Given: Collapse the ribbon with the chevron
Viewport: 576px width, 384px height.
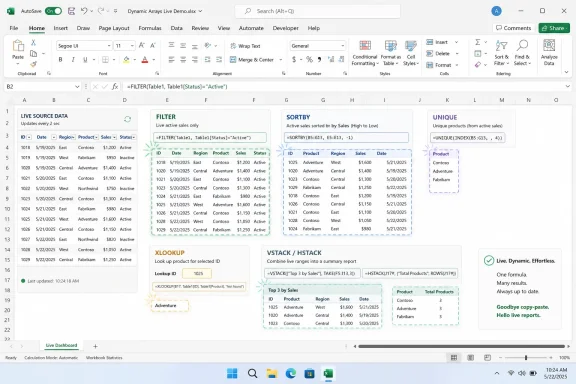Looking at the screenshot, I should click(566, 72).
